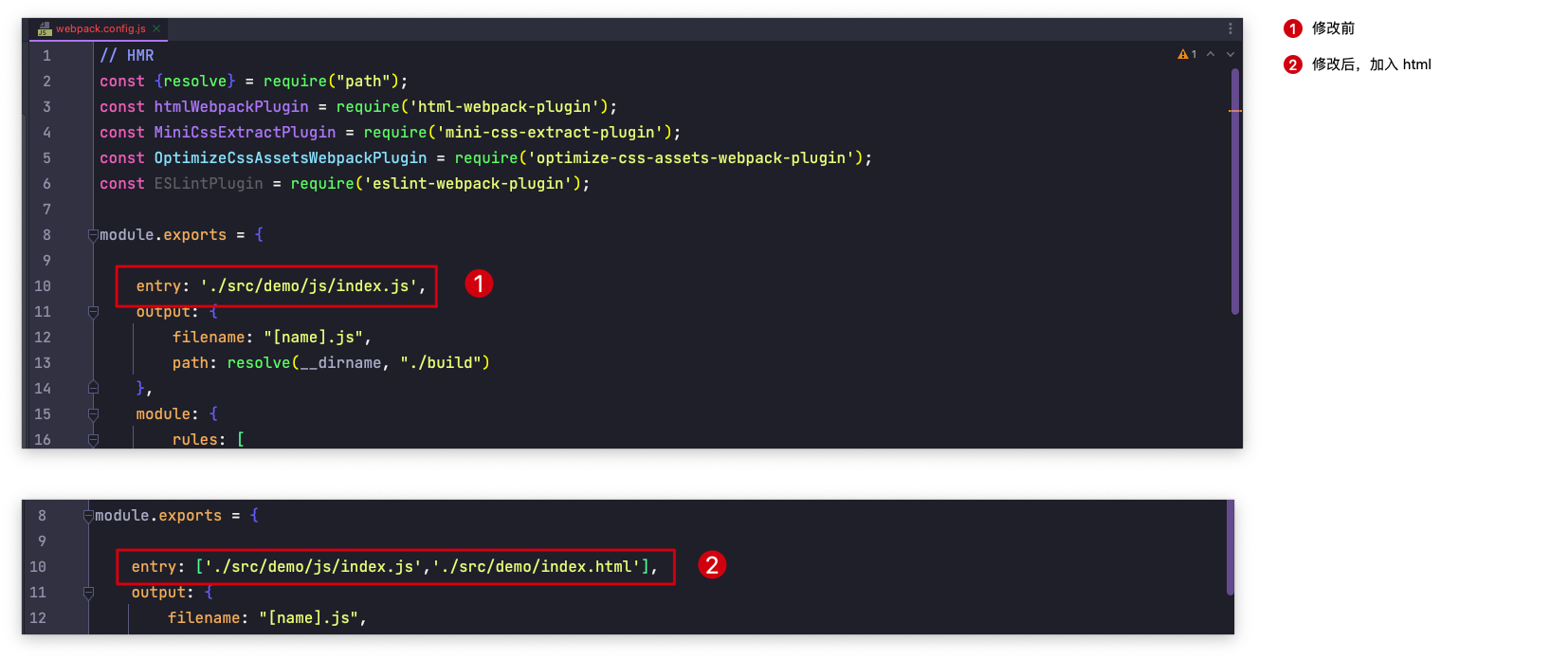Click the 'rules:' key on line 16
Screen dimensions: 1568x660
199,440
